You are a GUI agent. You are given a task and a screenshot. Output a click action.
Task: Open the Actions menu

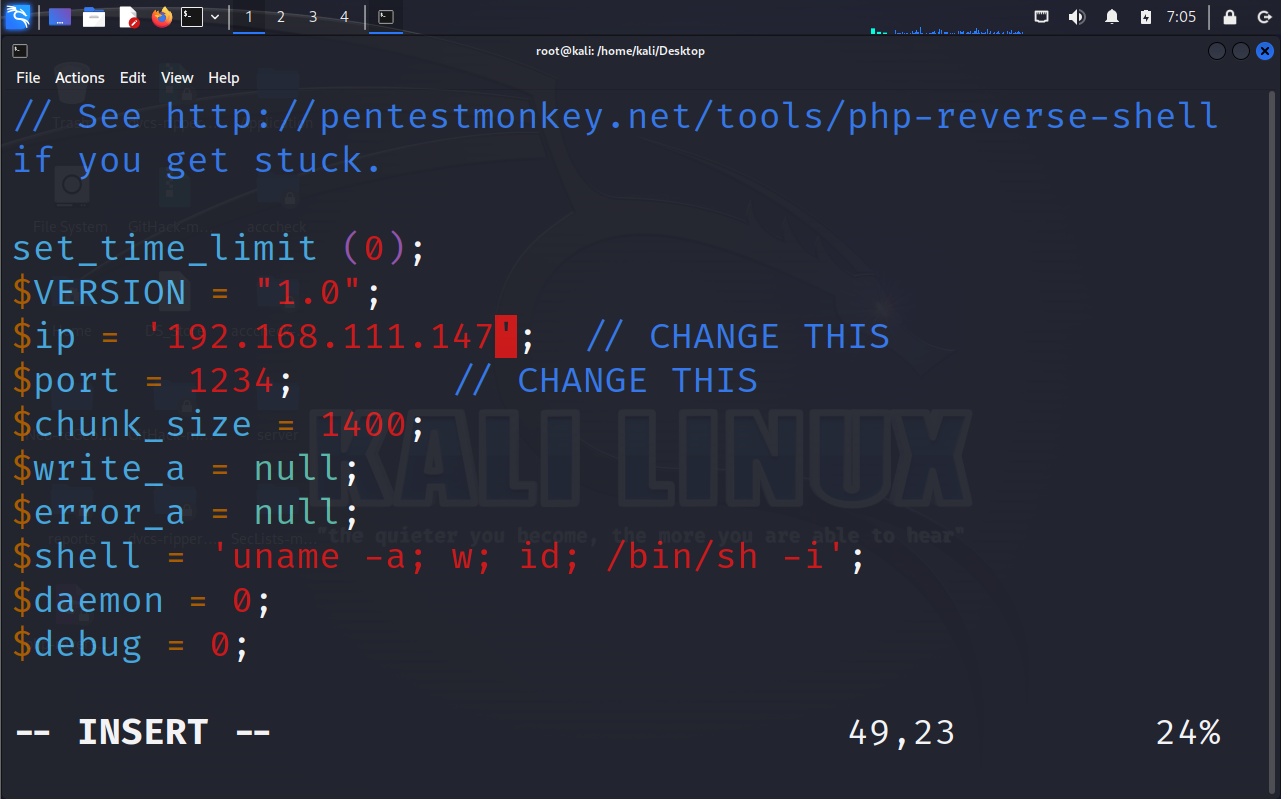click(x=80, y=77)
